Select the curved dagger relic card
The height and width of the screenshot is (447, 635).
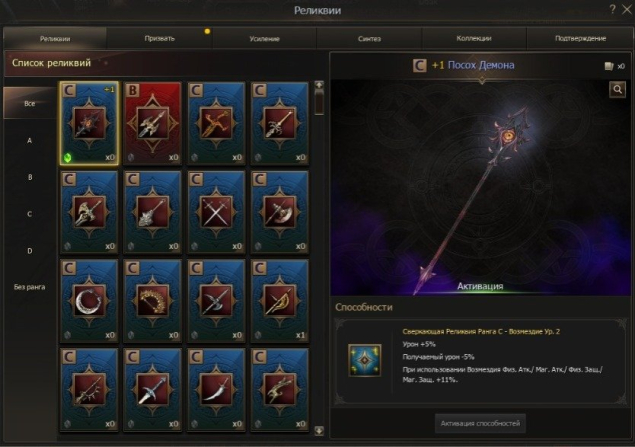click(x=216, y=390)
